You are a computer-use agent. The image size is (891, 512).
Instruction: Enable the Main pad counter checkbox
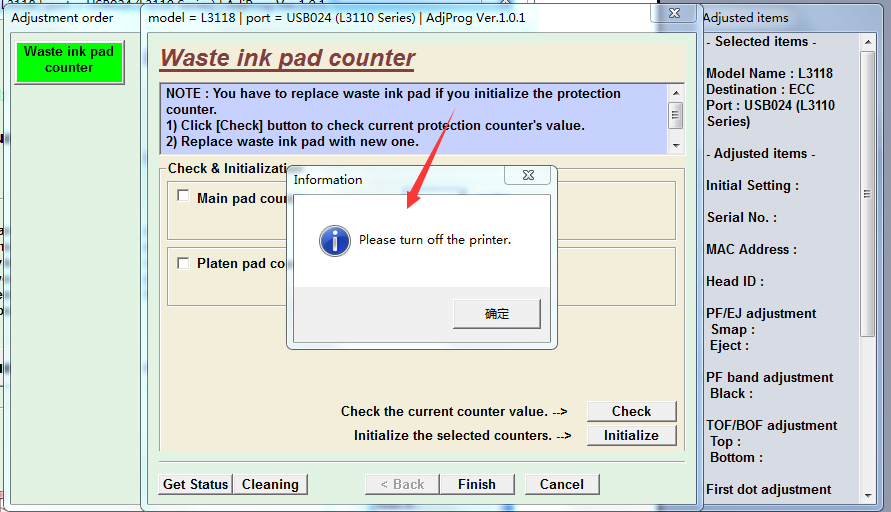pyautogui.click(x=183, y=195)
